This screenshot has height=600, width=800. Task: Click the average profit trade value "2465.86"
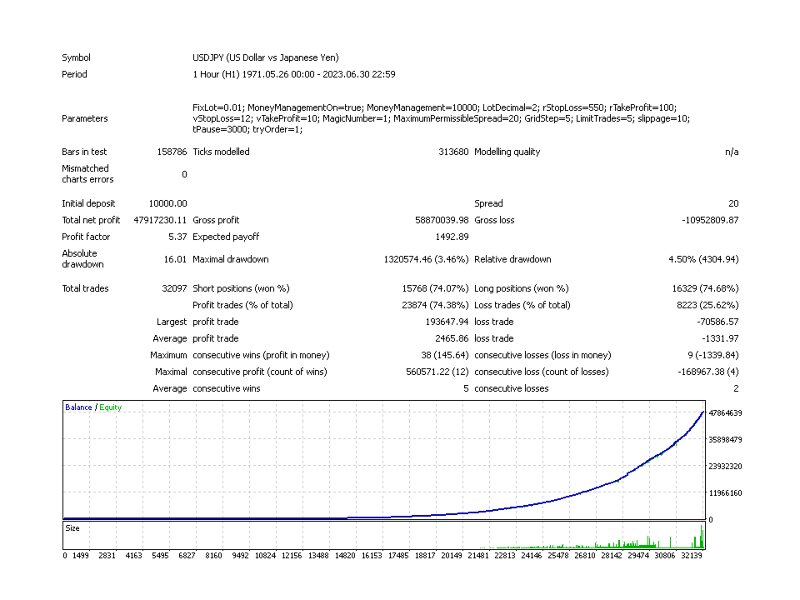(452, 338)
